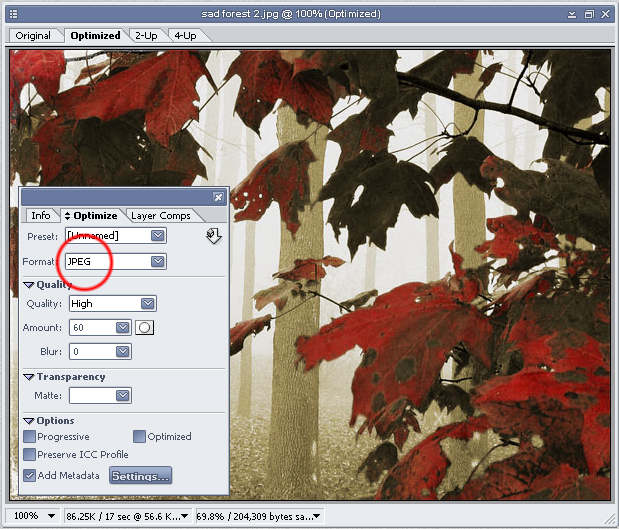
Task: Switch to the 4-Up view tab
Action: [x=184, y=36]
